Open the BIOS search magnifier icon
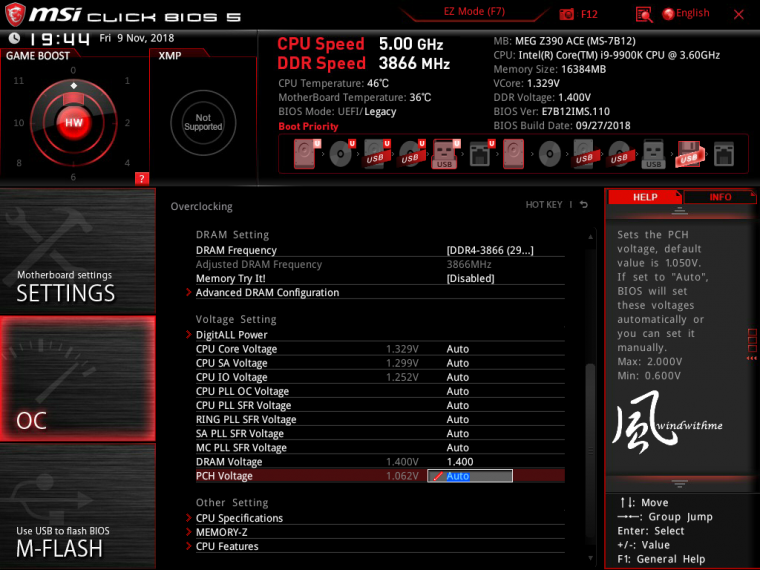 point(644,15)
